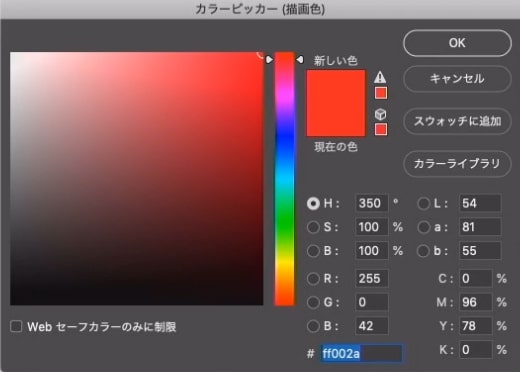Select the S saturation radio button
The height and width of the screenshot is (372, 520).
313,227
